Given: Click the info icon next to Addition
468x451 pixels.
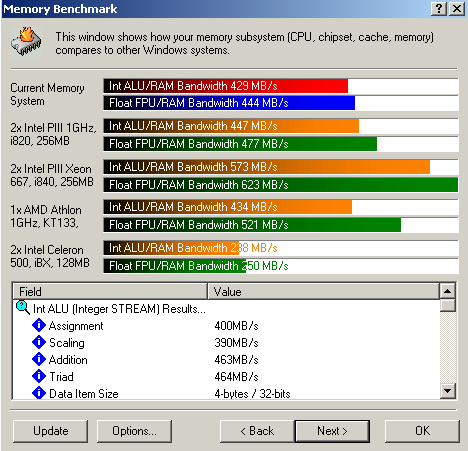Looking at the screenshot, I should 39,359.
